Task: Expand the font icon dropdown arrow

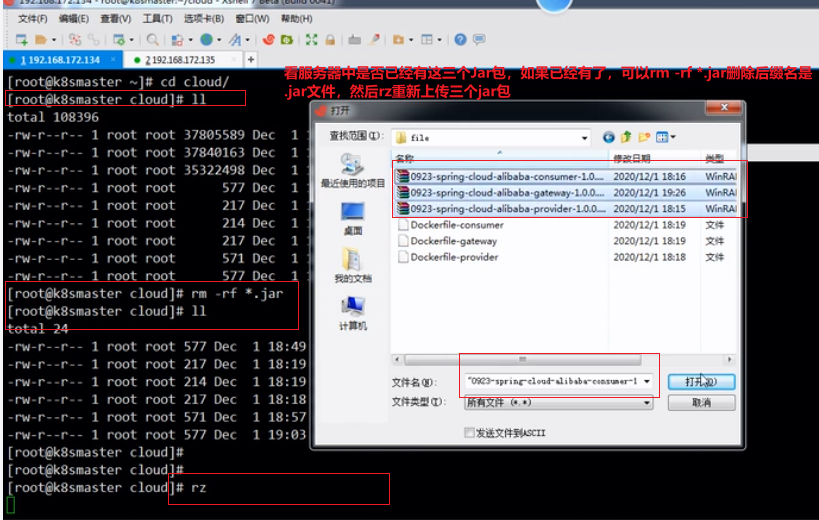Action: pyautogui.click(x=248, y=40)
